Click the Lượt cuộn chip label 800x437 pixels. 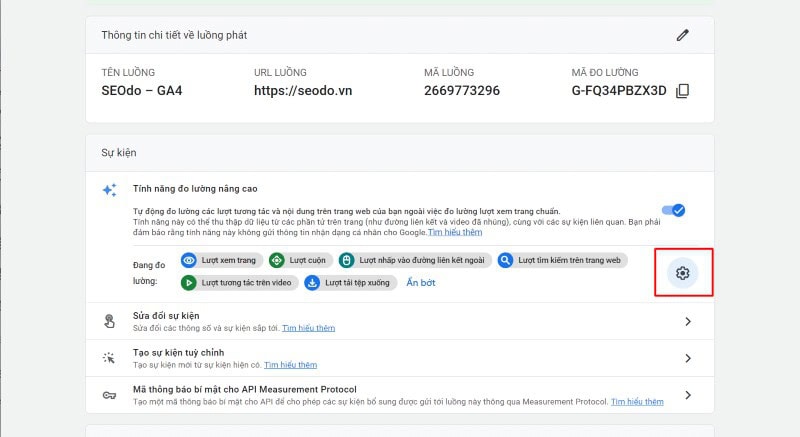(x=308, y=260)
